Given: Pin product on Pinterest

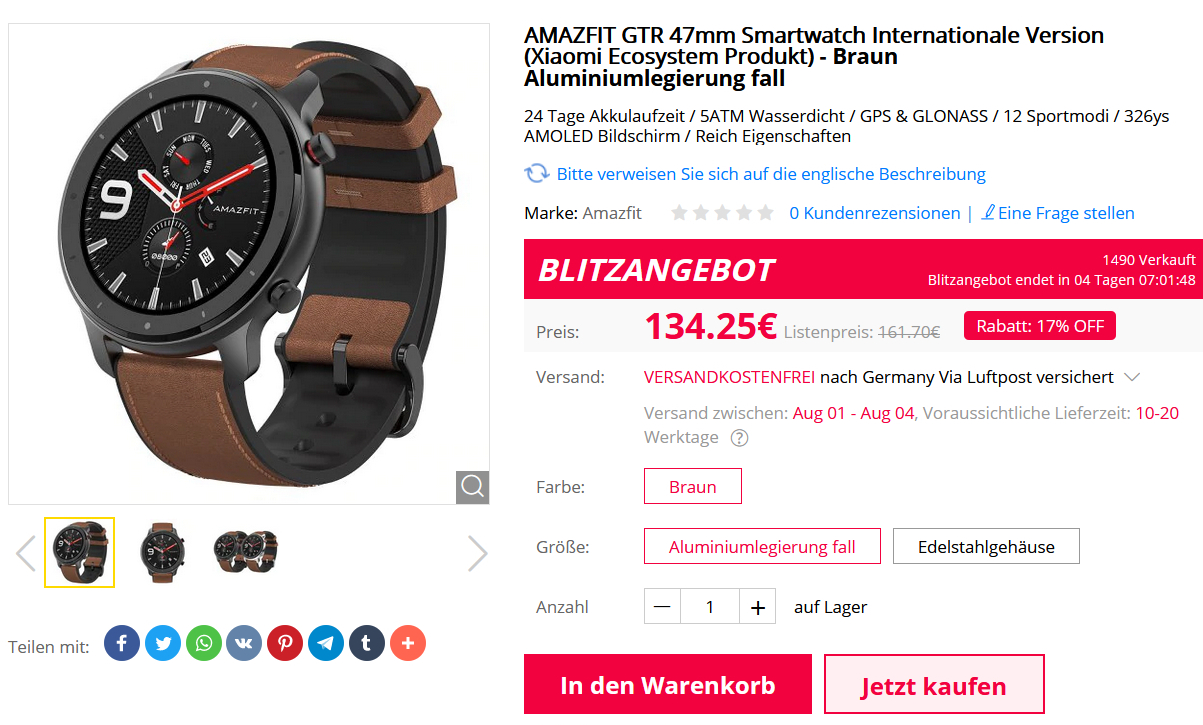Looking at the screenshot, I should [285, 643].
